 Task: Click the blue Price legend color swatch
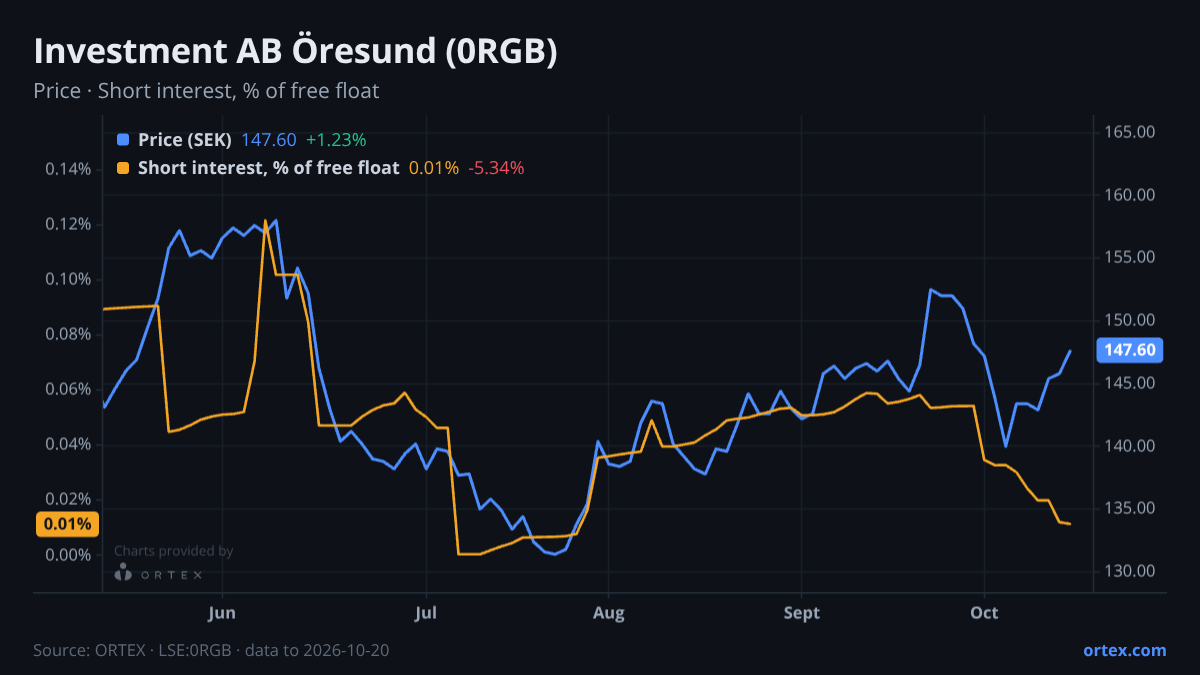pos(123,140)
